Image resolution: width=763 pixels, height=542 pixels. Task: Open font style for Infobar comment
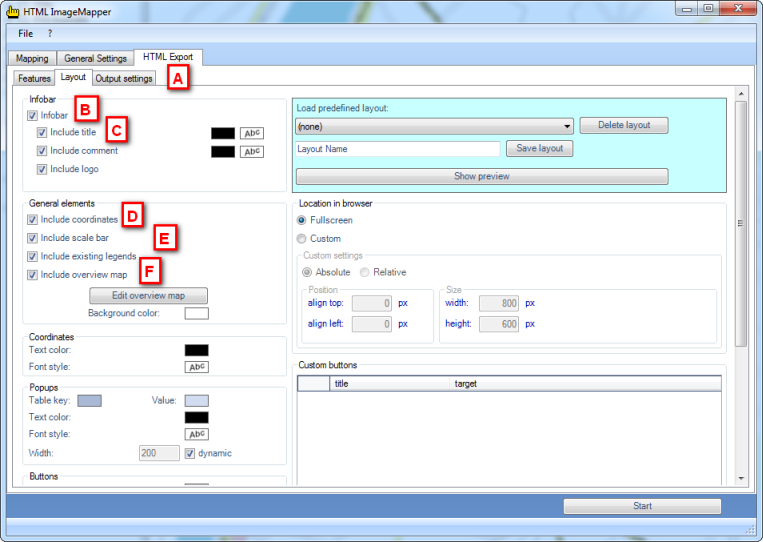pyautogui.click(x=251, y=152)
